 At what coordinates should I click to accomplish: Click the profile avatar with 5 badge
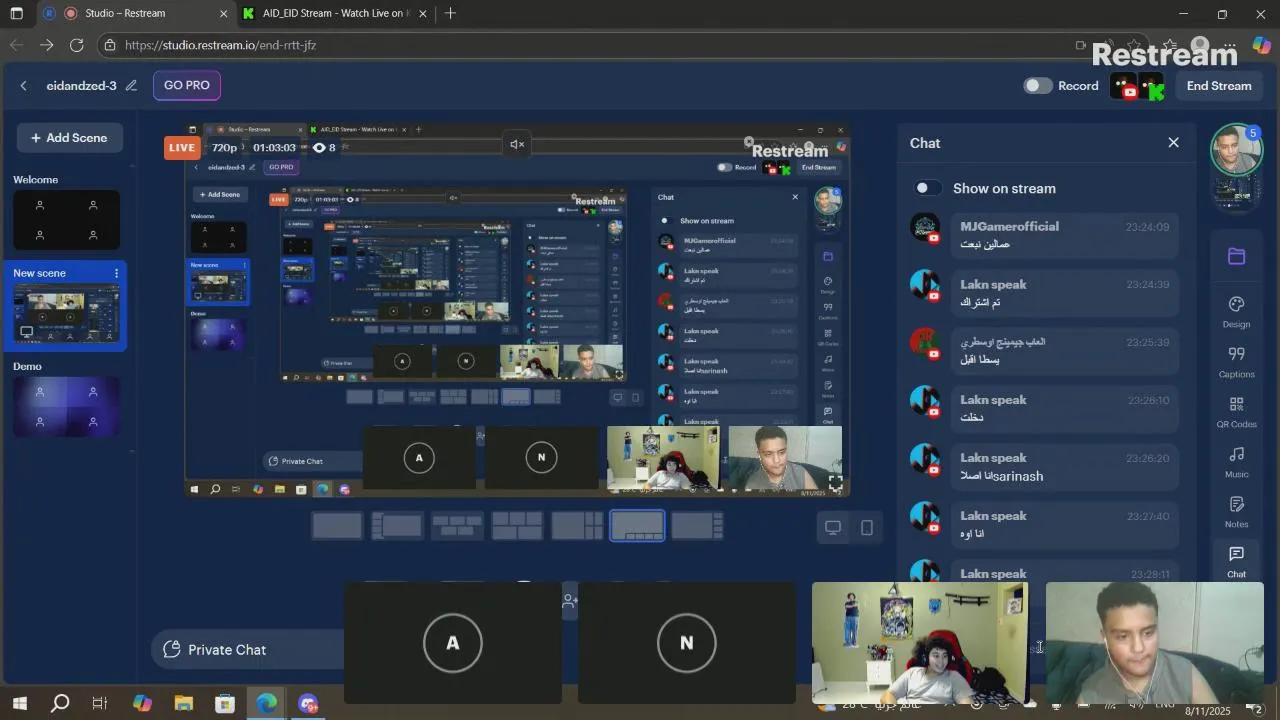tap(1237, 150)
